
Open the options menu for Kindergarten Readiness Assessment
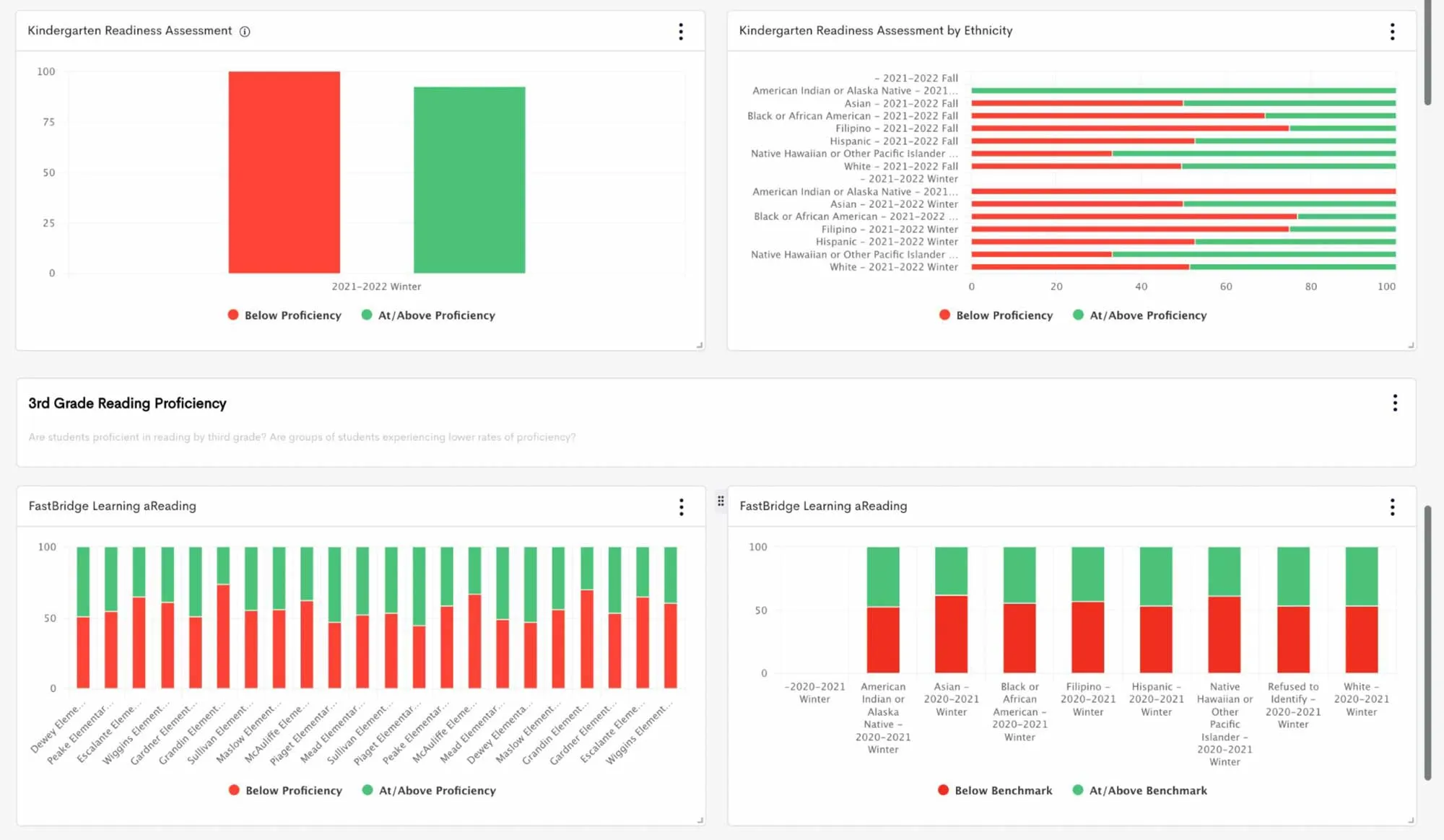click(681, 31)
